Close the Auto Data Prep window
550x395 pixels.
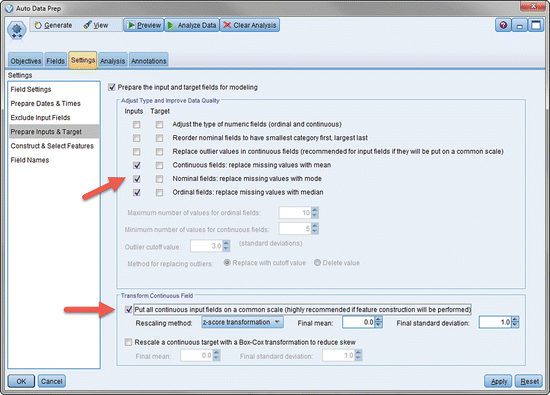point(533,6)
